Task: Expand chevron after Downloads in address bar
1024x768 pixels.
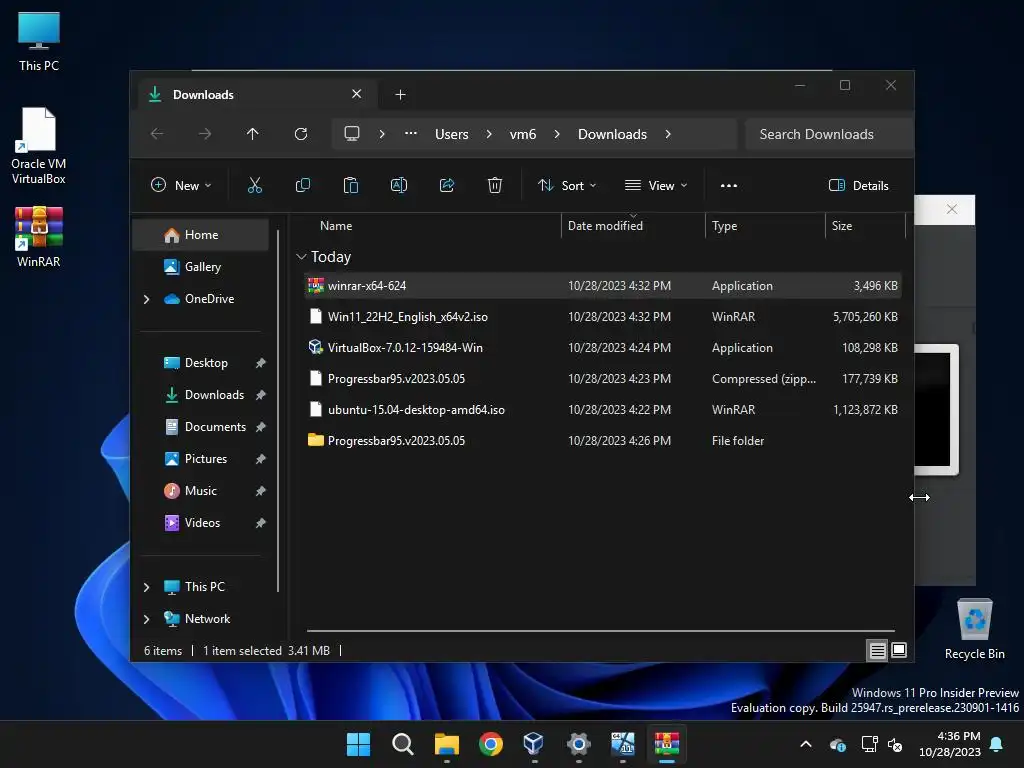Action: 668,134
